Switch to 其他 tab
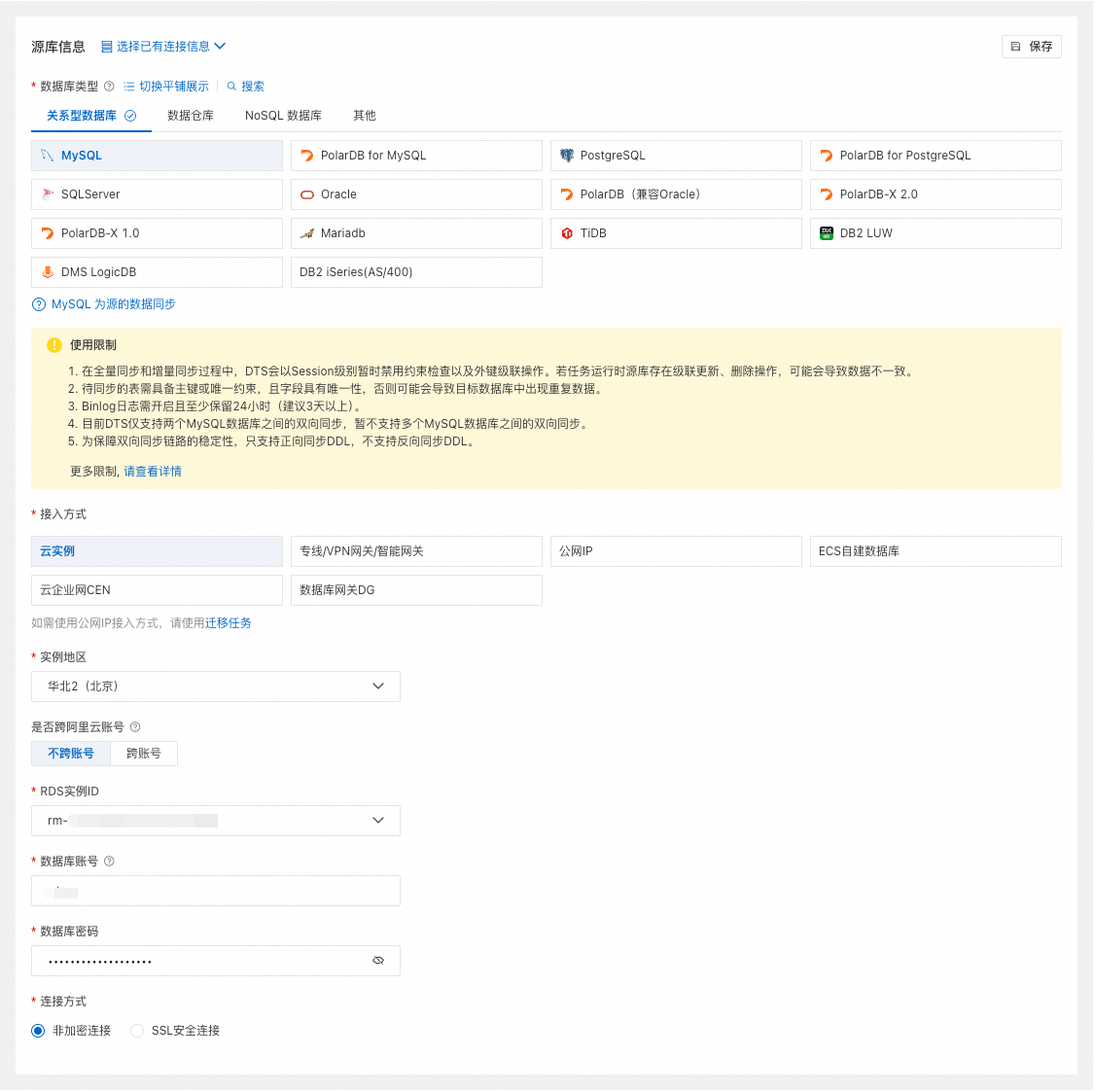1095x1092 pixels. 365,116
